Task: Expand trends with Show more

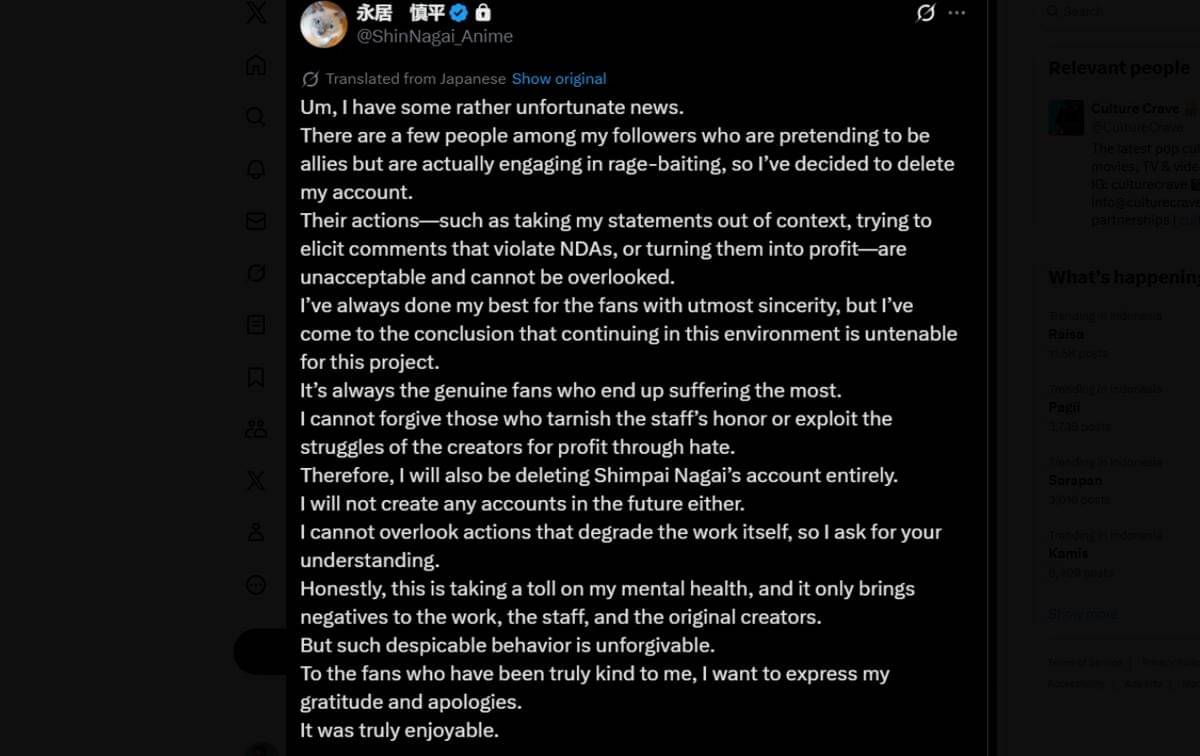Action: tap(1083, 614)
